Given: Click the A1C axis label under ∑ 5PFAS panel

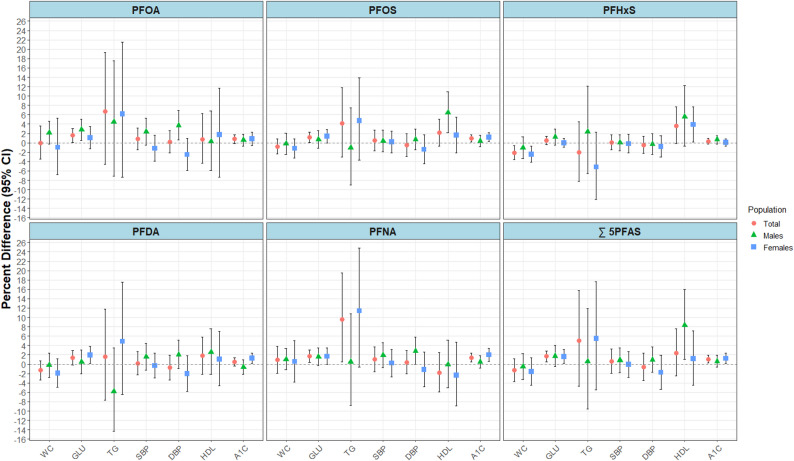Looking at the screenshot, I should (715, 451).
